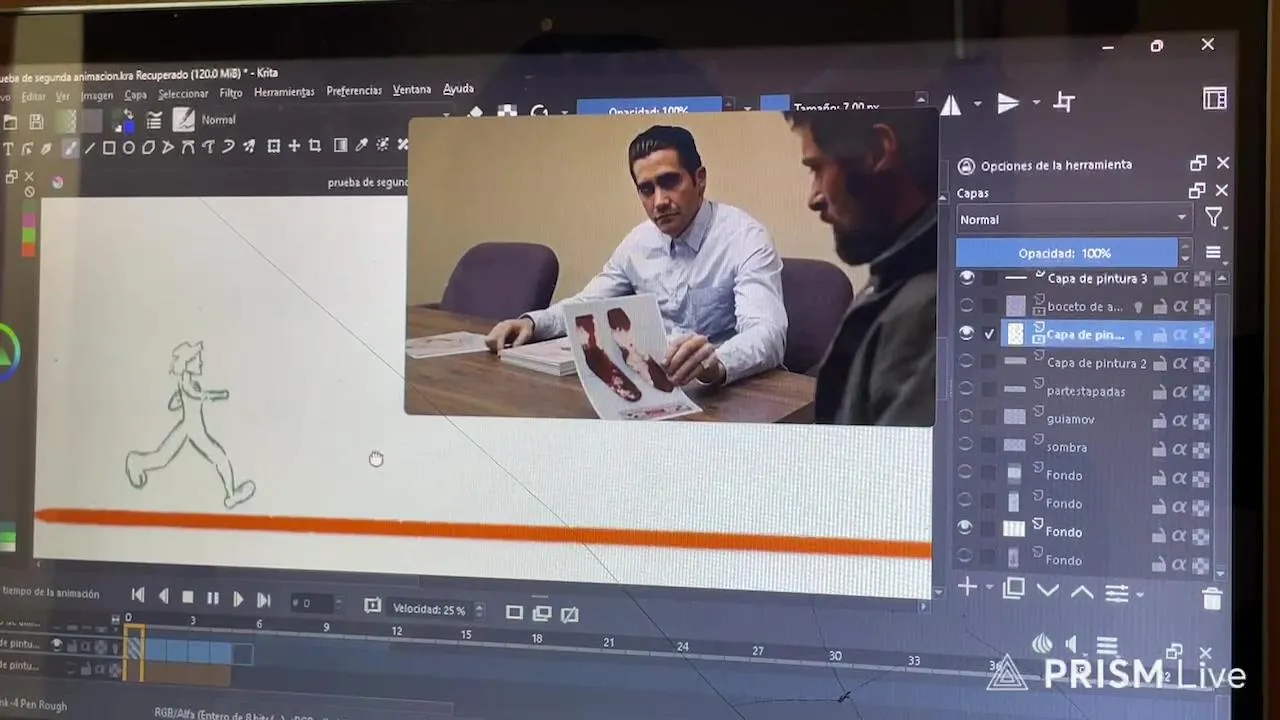Adjust layer opacity spinner arrows

click(1186, 252)
